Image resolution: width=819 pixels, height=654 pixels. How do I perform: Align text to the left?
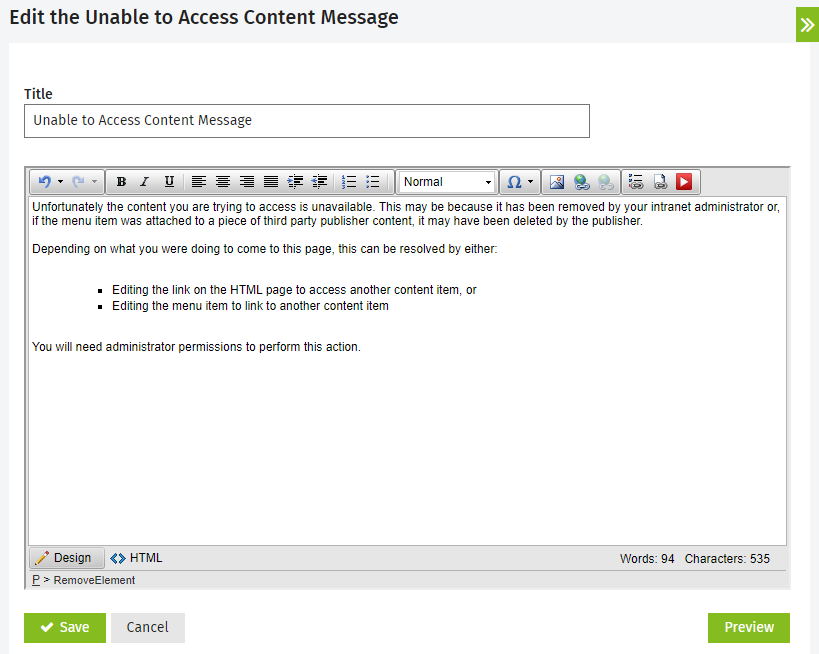[199, 182]
